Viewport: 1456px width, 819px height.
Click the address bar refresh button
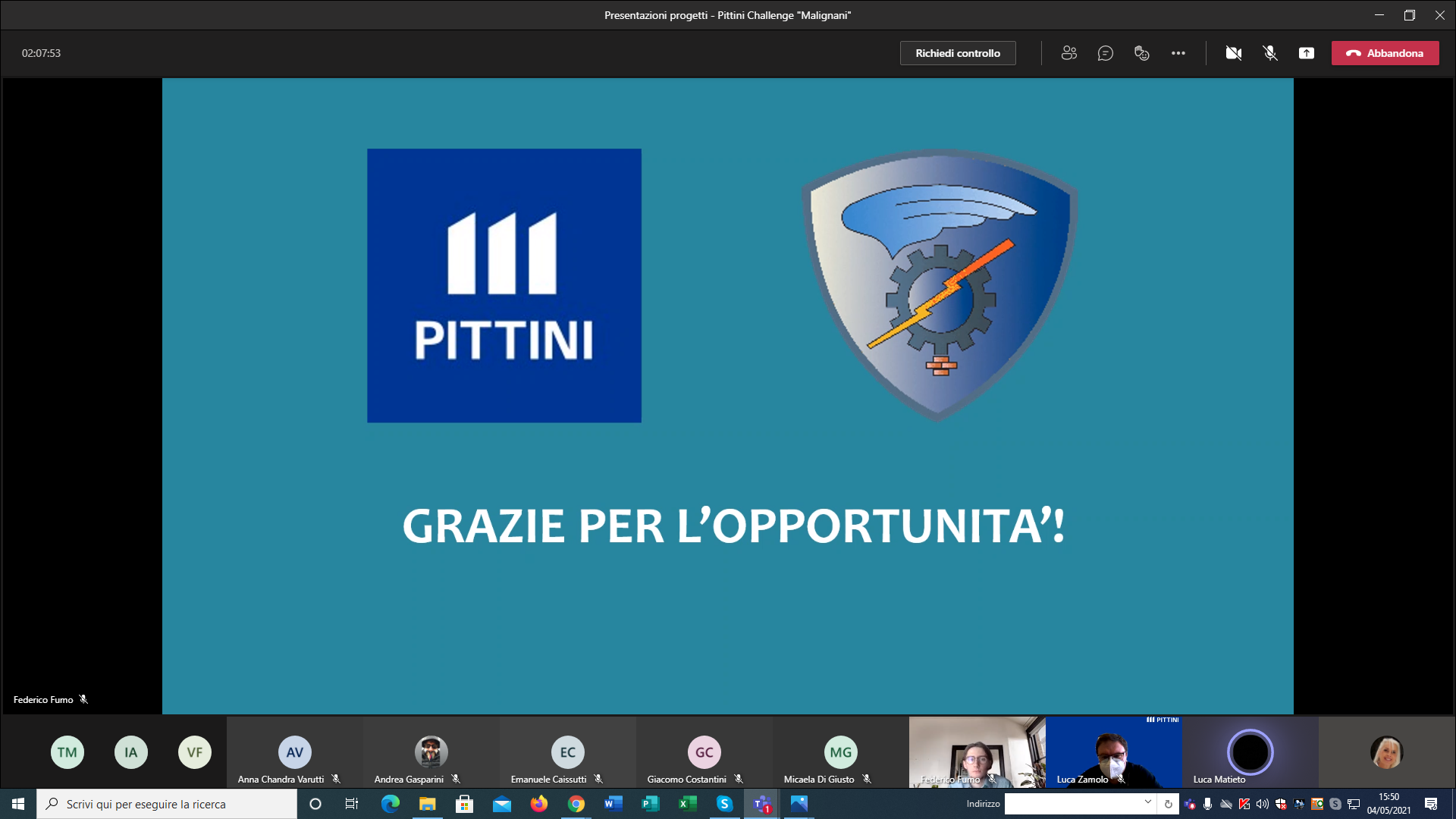[1169, 804]
